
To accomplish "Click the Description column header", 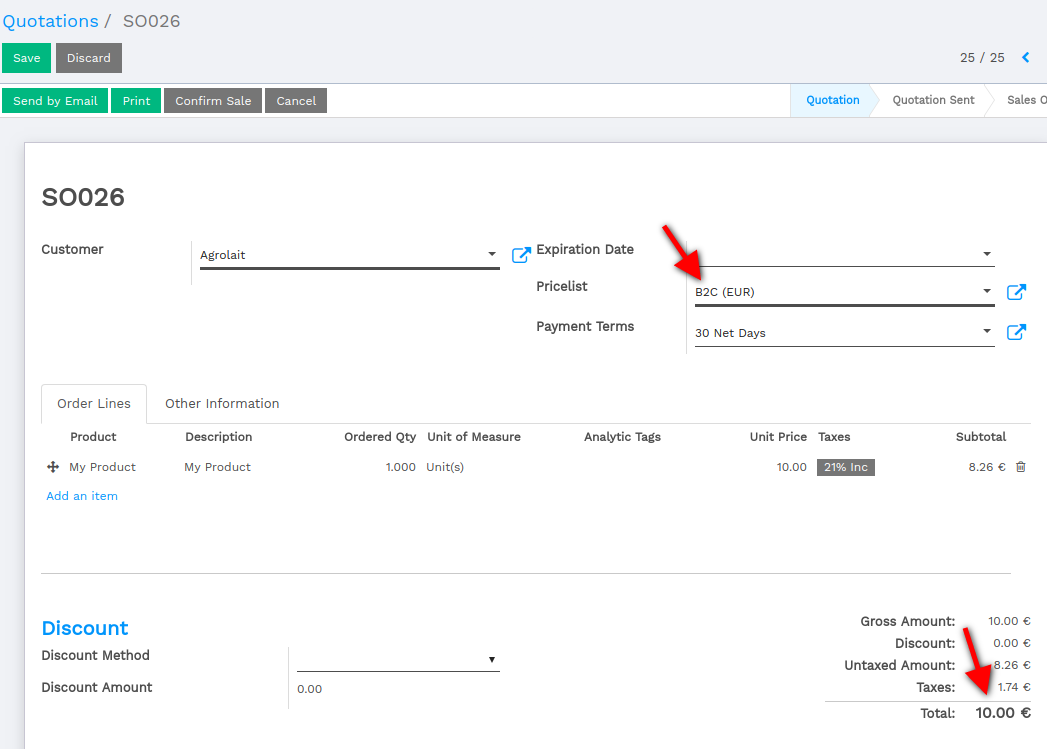I will coord(218,437).
